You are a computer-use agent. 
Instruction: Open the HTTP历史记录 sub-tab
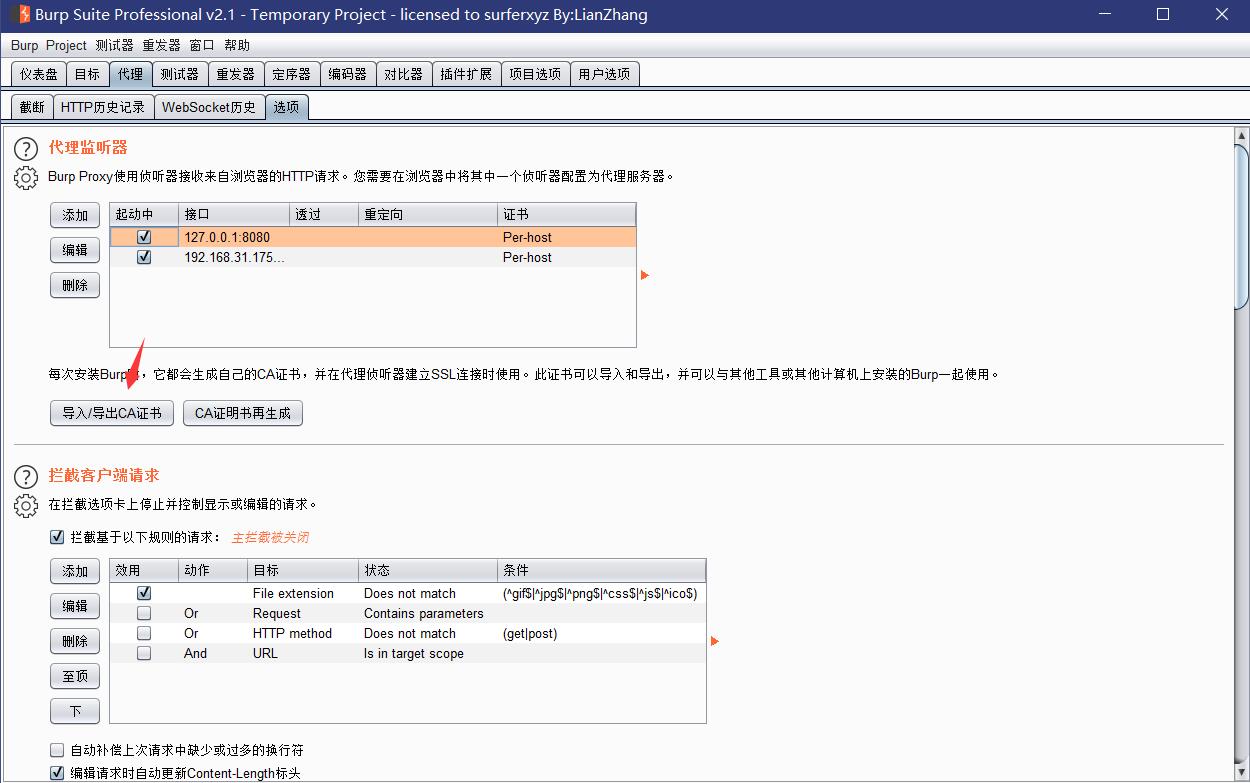103,107
